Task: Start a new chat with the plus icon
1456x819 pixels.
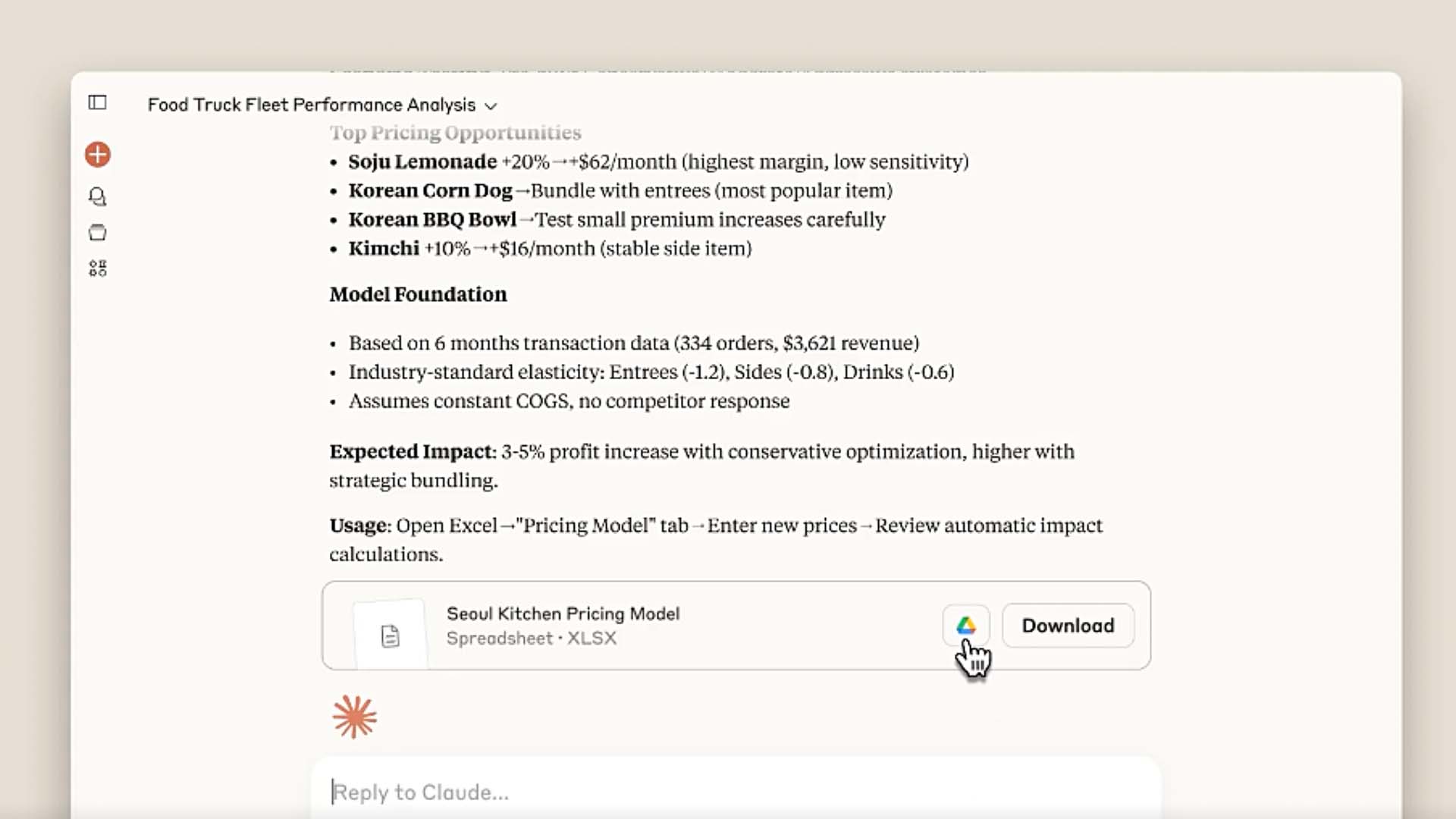Action: 98,155
